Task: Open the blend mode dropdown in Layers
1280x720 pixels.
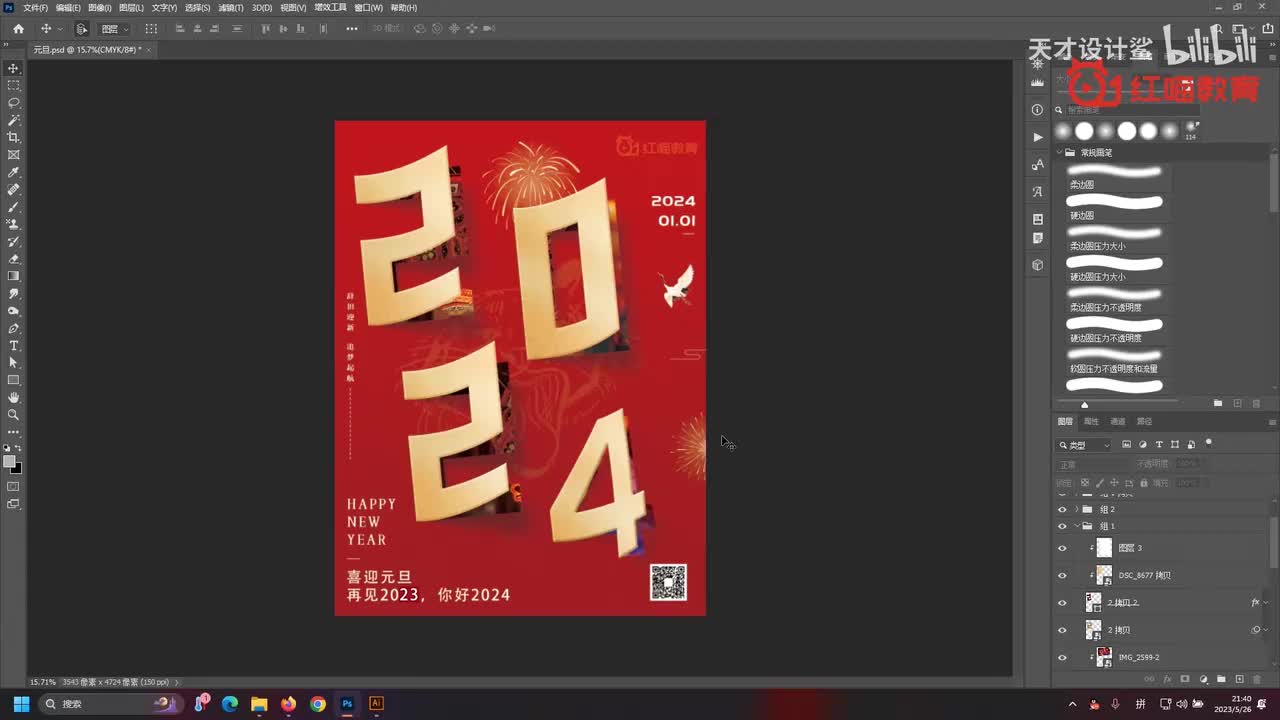Action: (1093, 464)
